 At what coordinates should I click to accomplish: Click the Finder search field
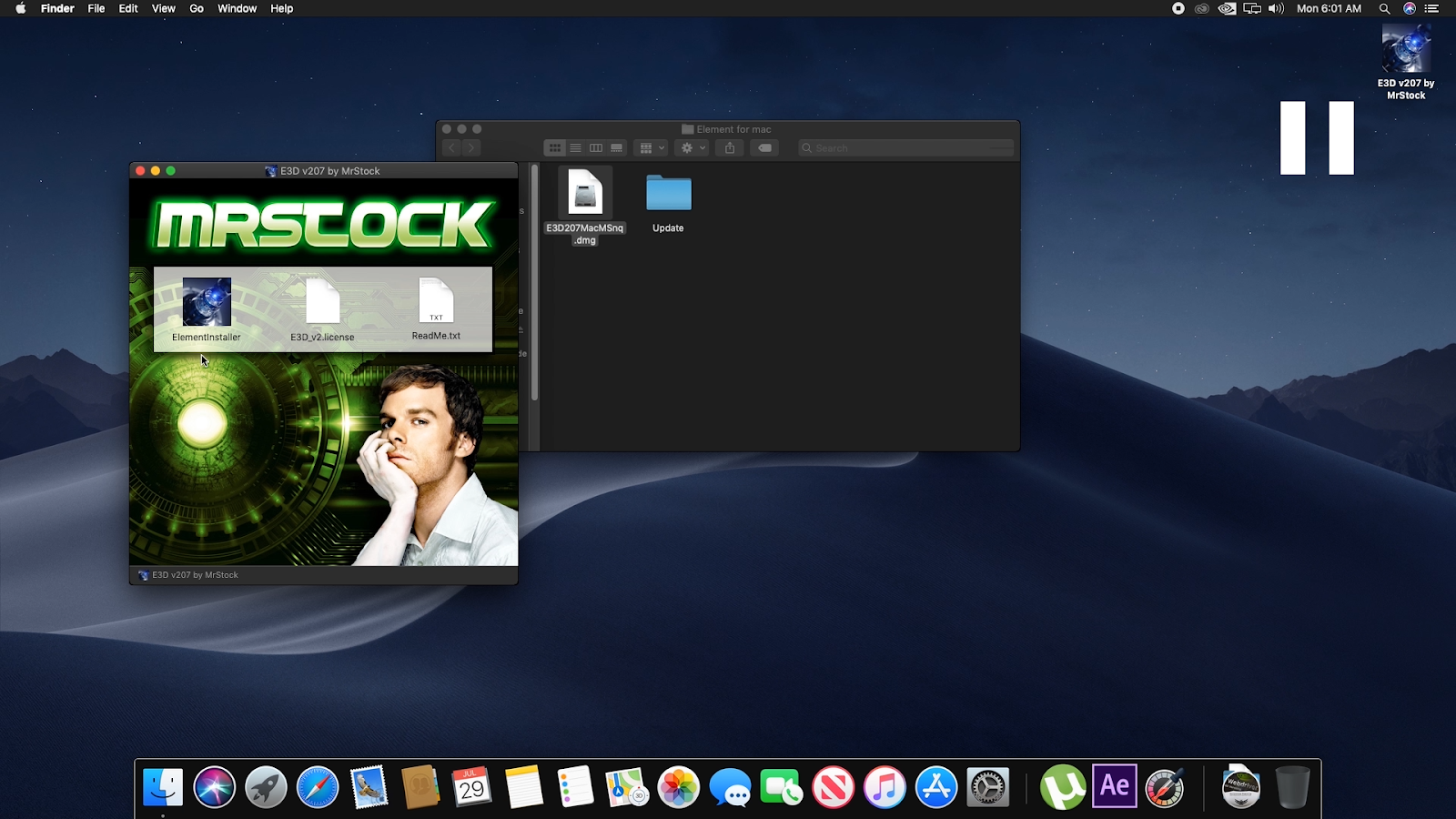tap(906, 148)
